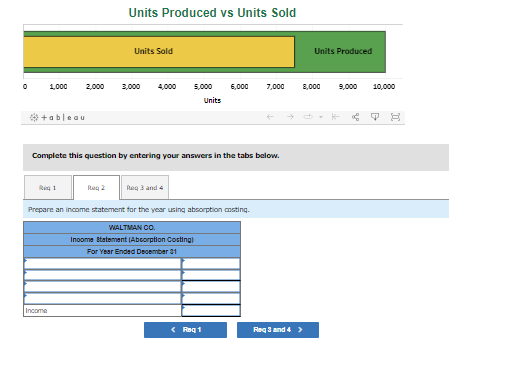Image resolution: width=510 pixels, height=367 pixels.
Task: Click the '5,000' axis tick label
Action: coord(203,87)
